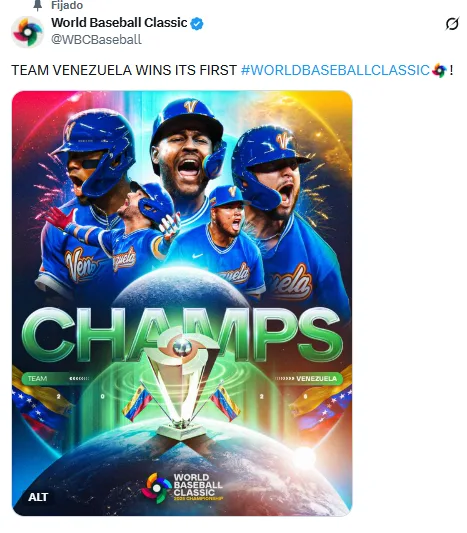467x533 pixels.
Task: Click the World Baseball Classic display name
Action: coord(119,23)
